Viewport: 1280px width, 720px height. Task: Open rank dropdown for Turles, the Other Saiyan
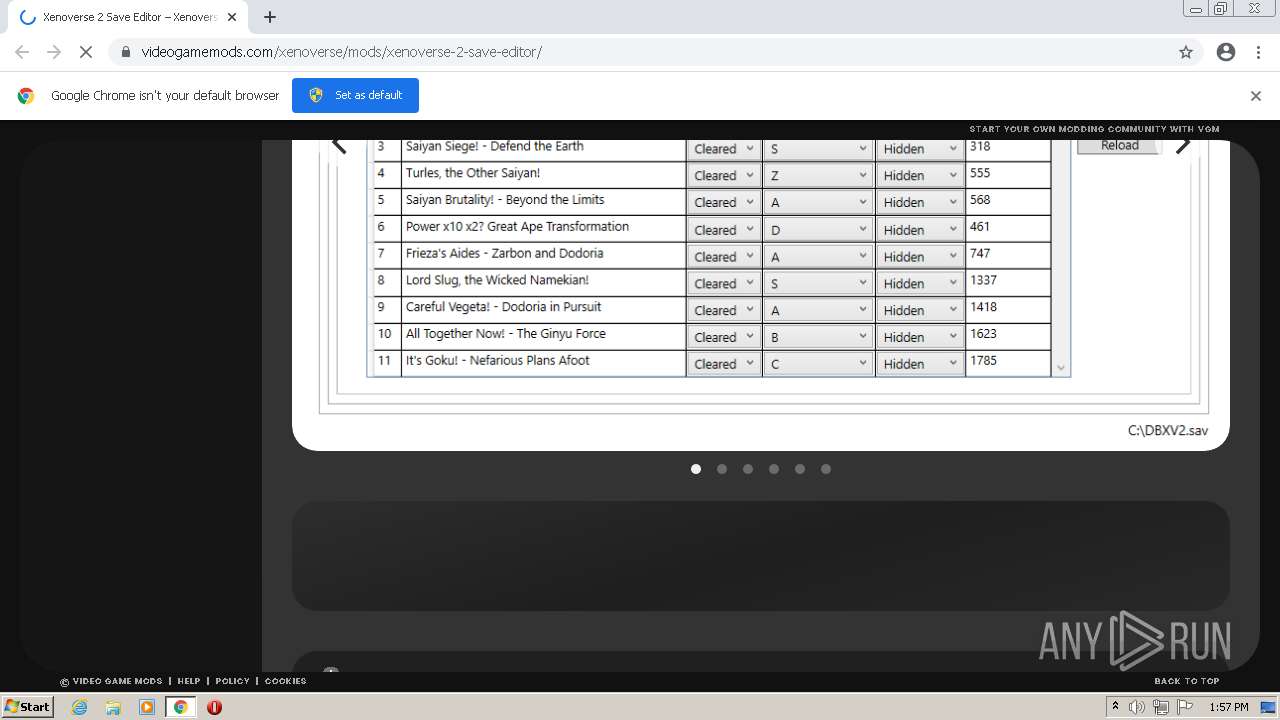click(818, 175)
